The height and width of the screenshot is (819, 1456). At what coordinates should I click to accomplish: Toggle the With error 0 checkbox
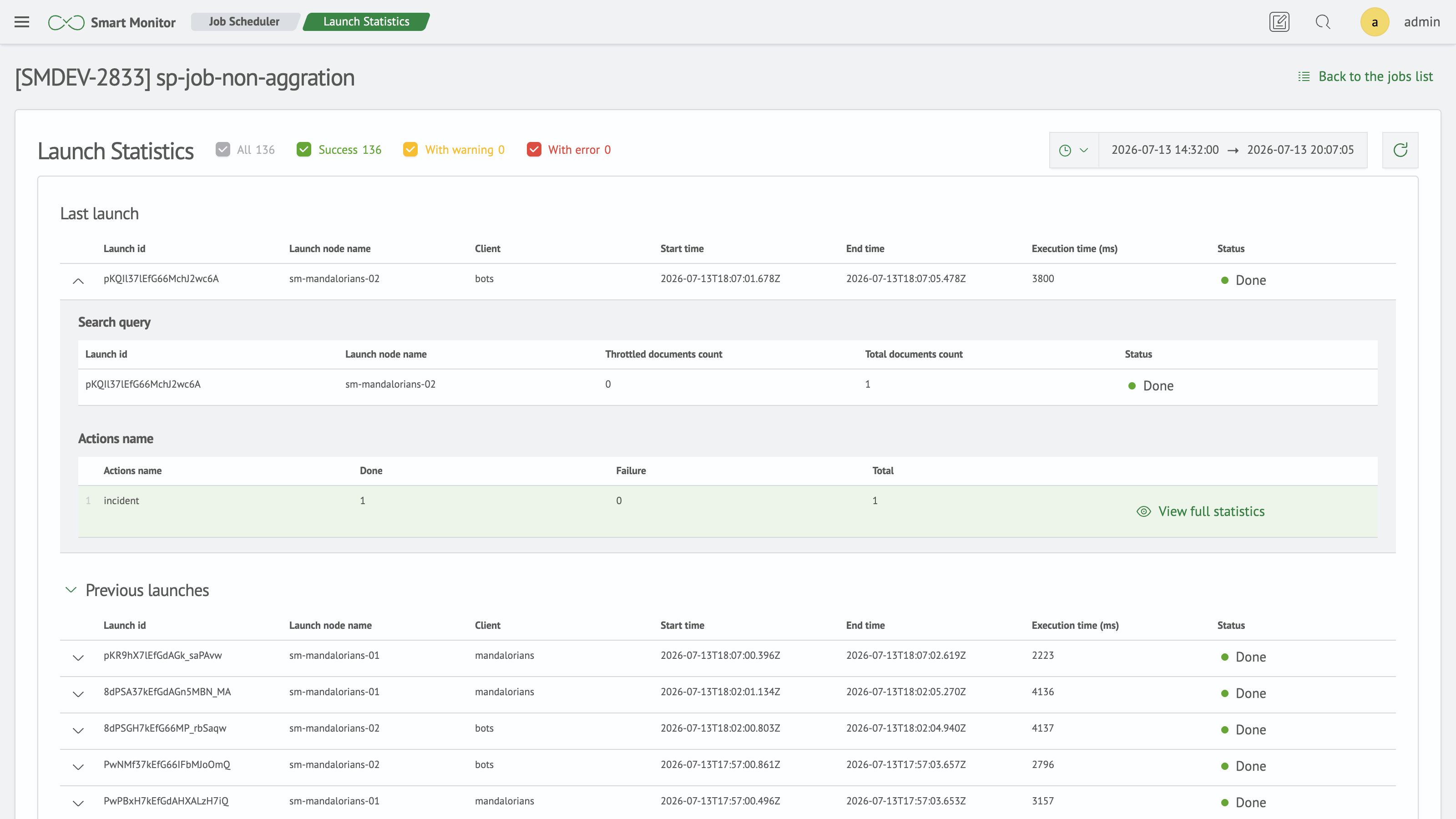[x=534, y=150]
